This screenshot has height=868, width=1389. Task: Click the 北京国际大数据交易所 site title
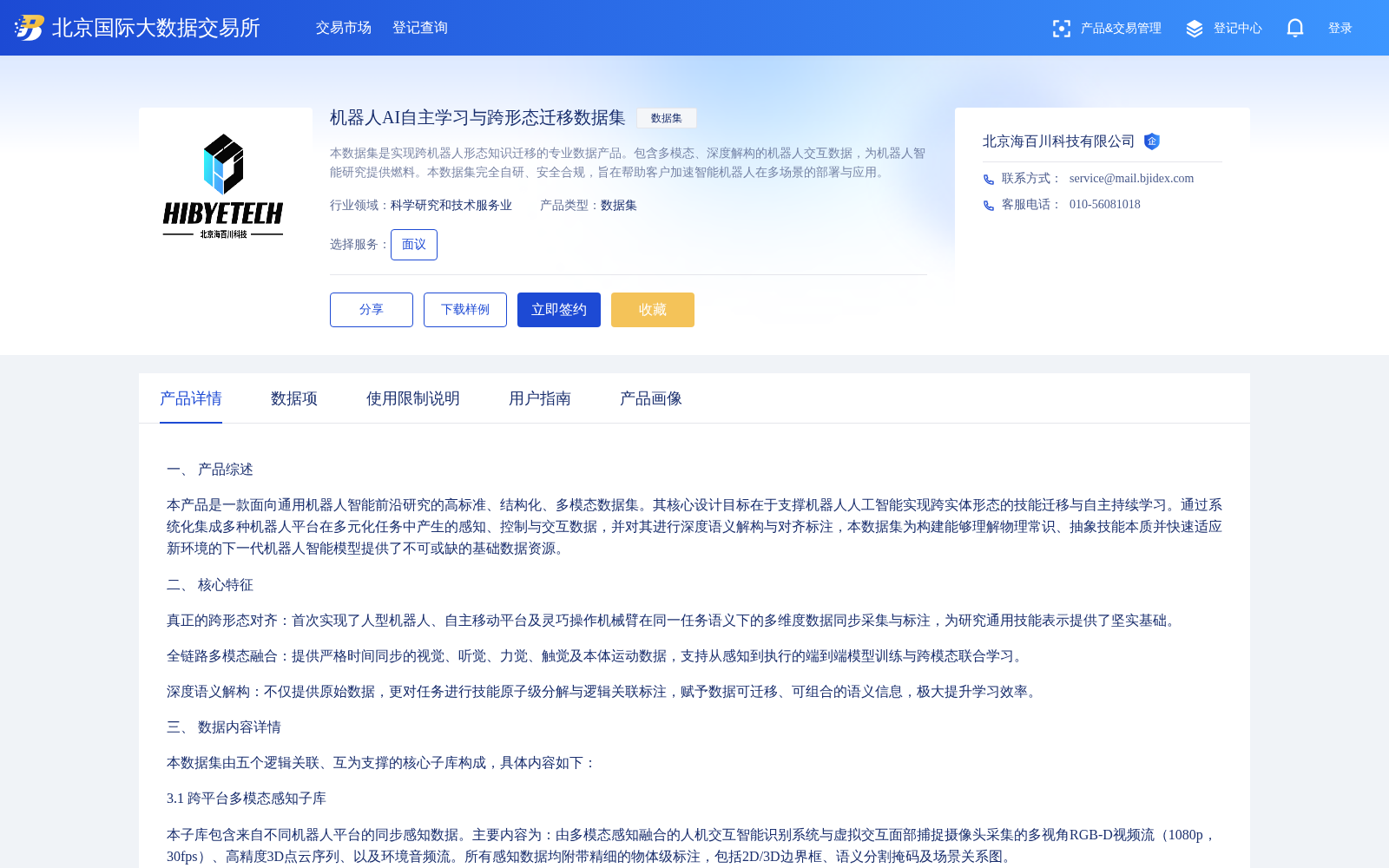(x=156, y=28)
